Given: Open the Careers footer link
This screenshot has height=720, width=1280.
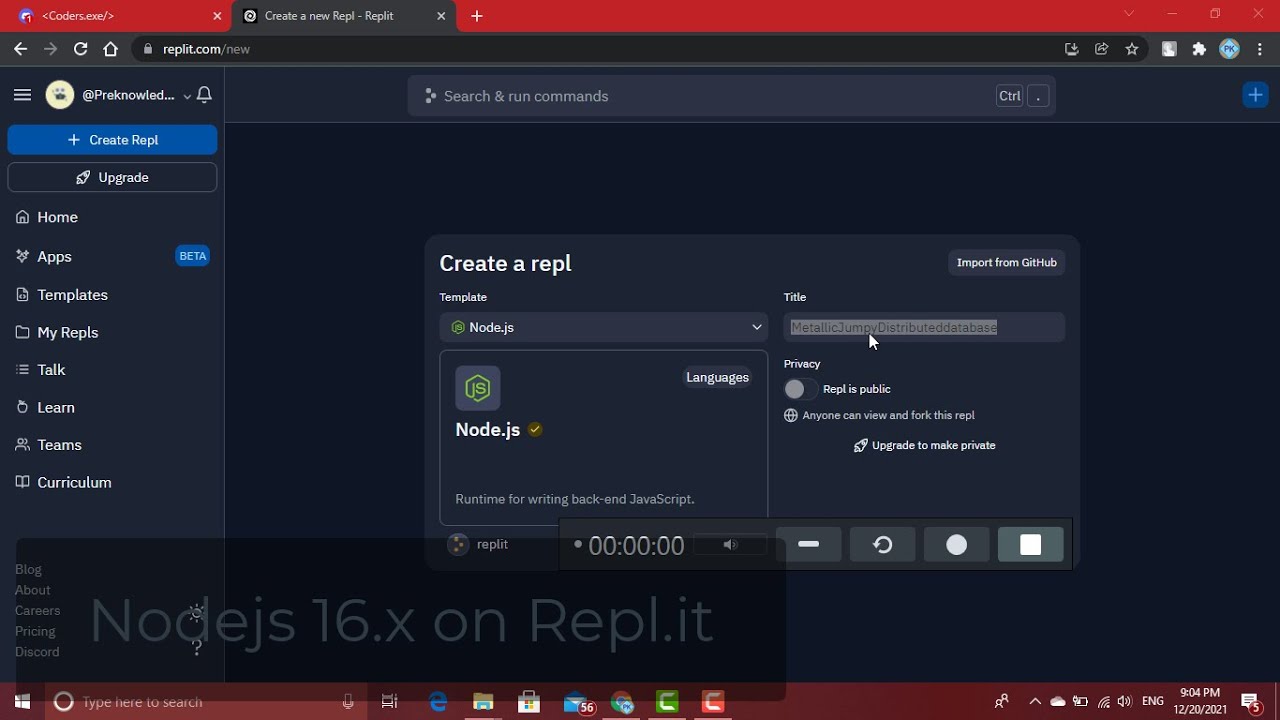Looking at the screenshot, I should click(x=37, y=610).
